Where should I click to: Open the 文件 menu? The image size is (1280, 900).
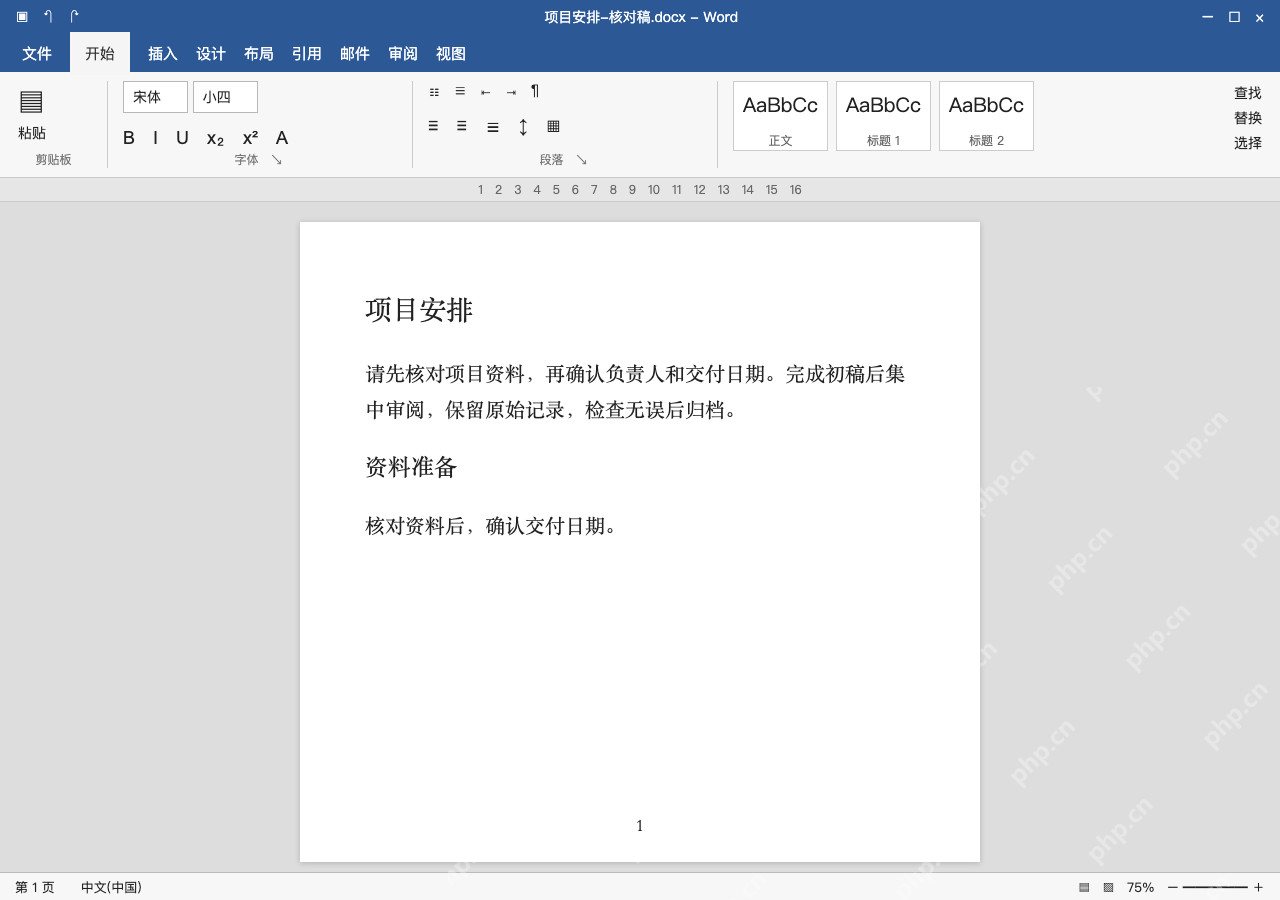[x=37, y=54]
